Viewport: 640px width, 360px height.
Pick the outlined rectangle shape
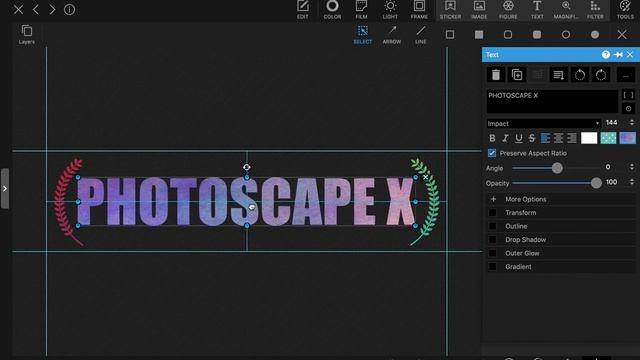pyautogui.click(x=450, y=35)
